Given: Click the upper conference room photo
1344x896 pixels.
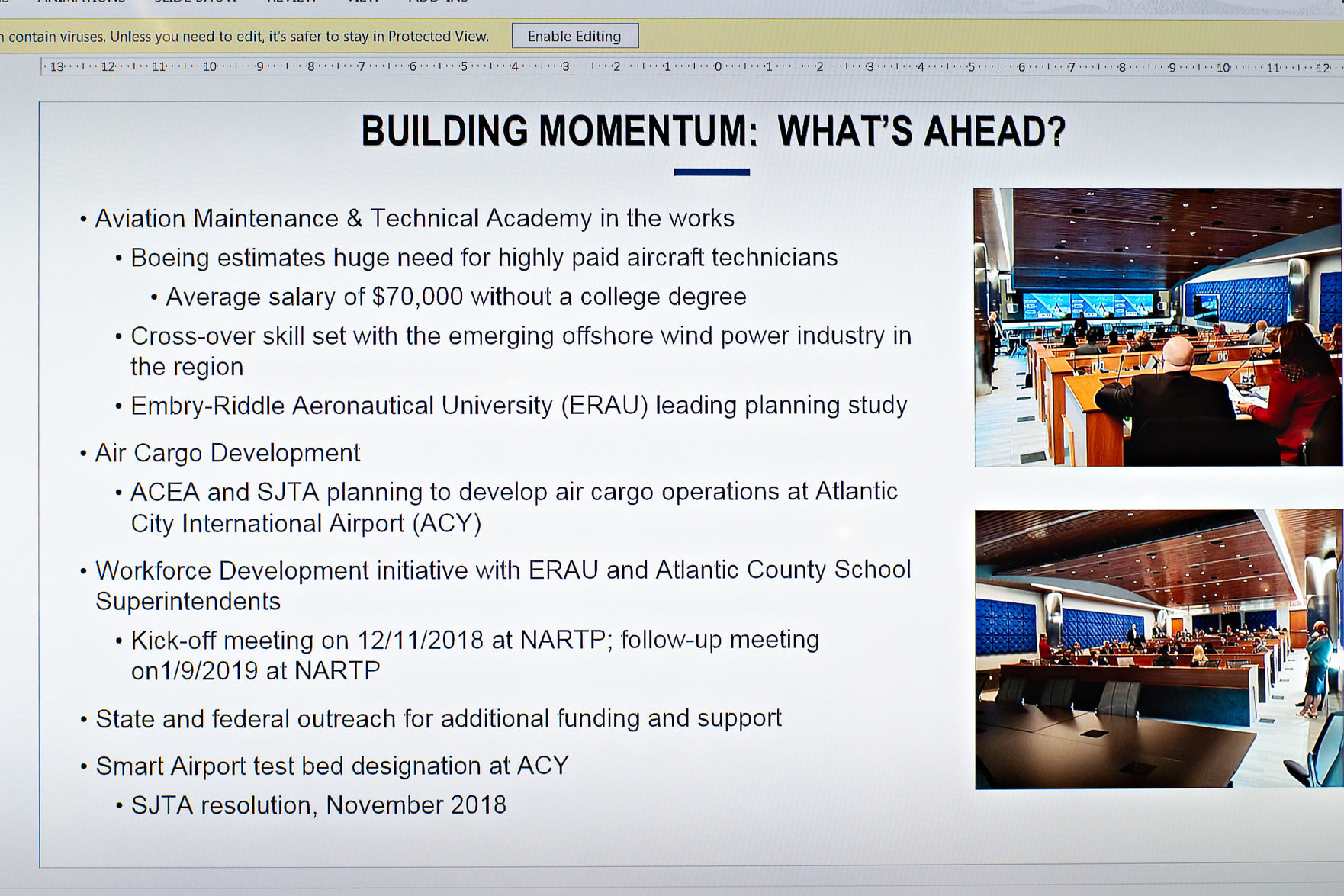Looking at the screenshot, I should pyautogui.click(x=1158, y=327).
